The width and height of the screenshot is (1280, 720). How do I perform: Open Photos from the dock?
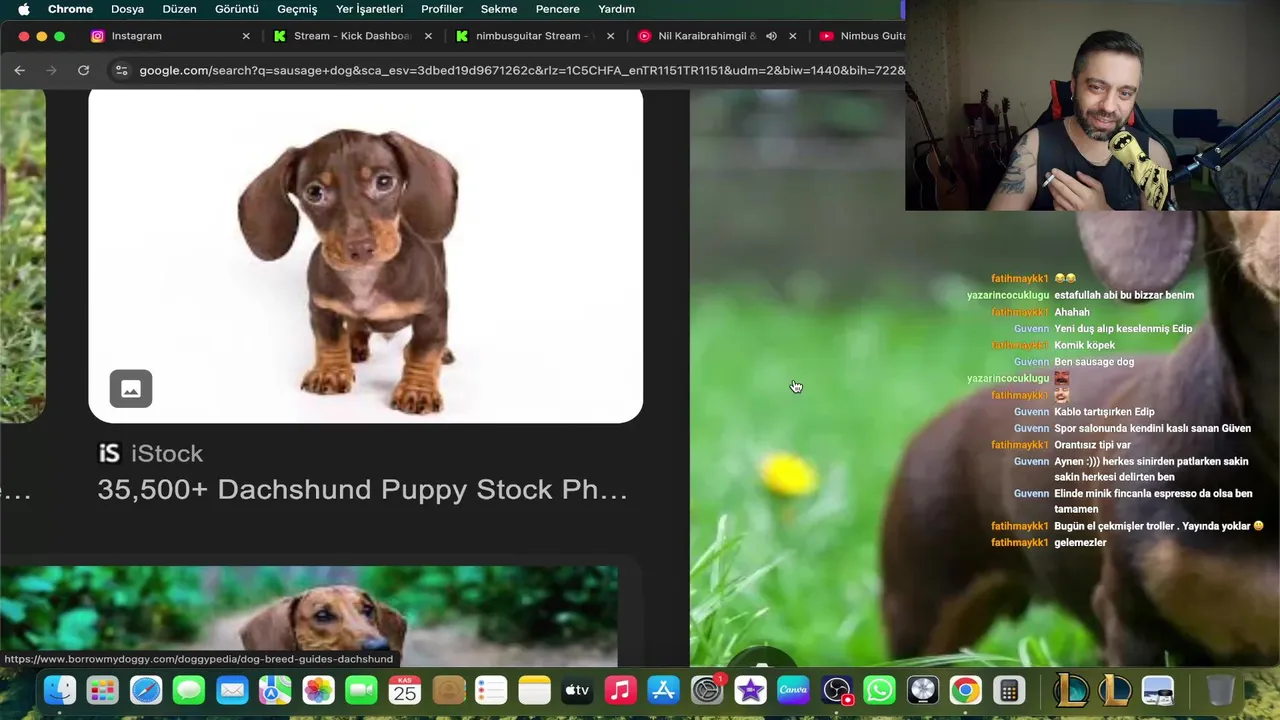point(318,690)
